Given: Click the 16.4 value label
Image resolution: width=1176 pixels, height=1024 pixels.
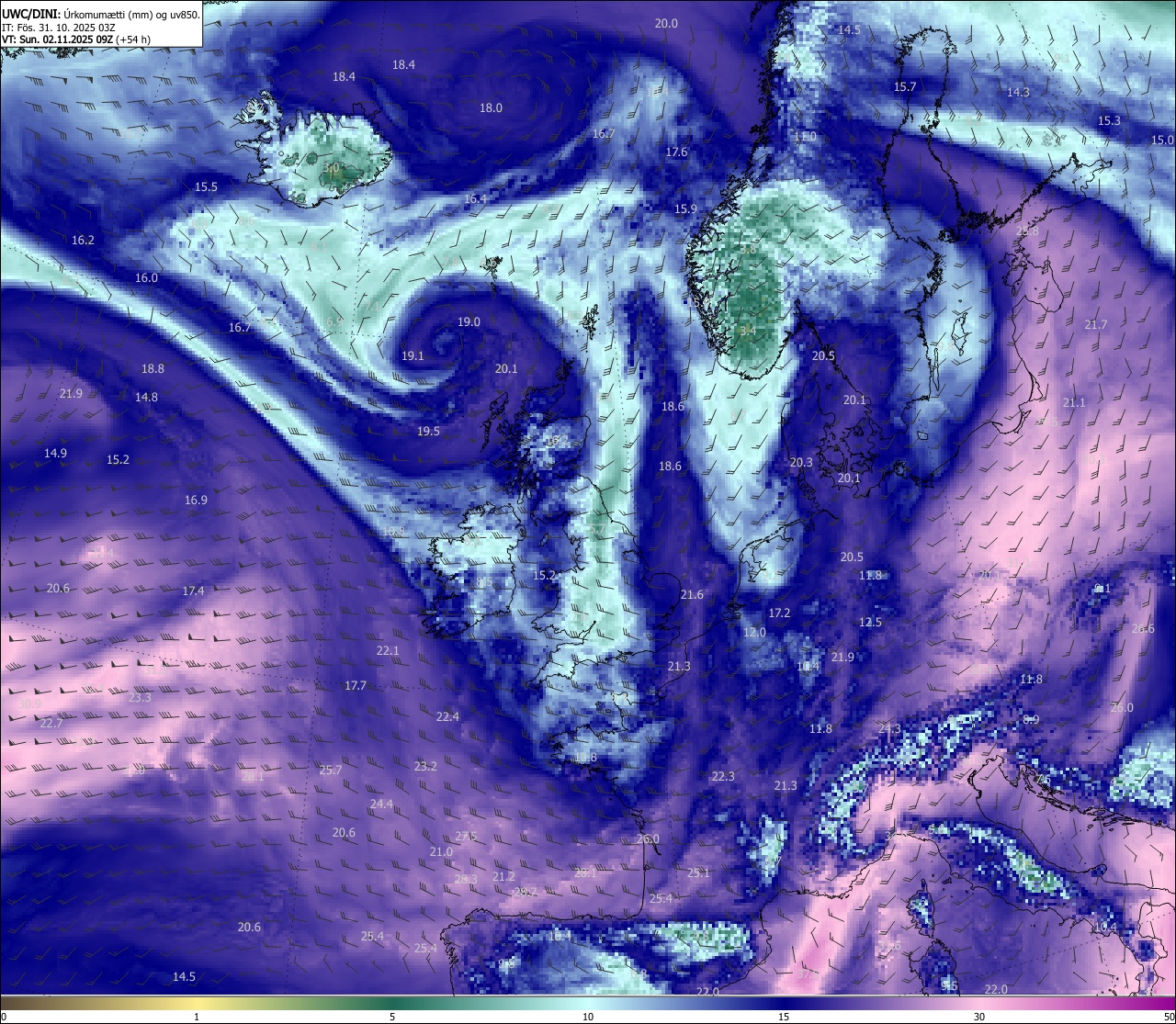Looking at the screenshot, I should click(475, 198).
